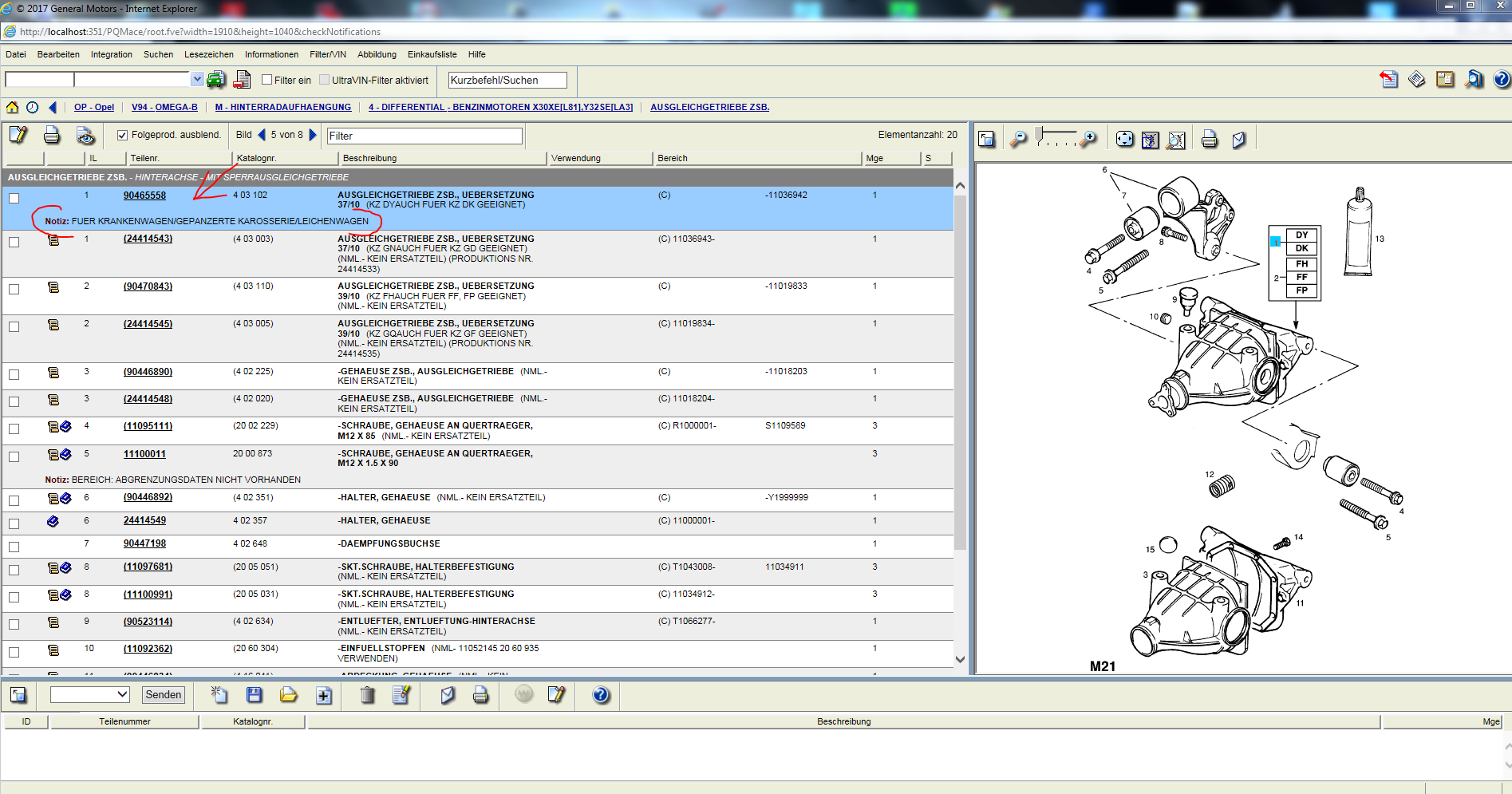Click parts list vertical scrollbar down arrow
Image resolution: width=1512 pixels, height=794 pixels.
click(x=960, y=660)
